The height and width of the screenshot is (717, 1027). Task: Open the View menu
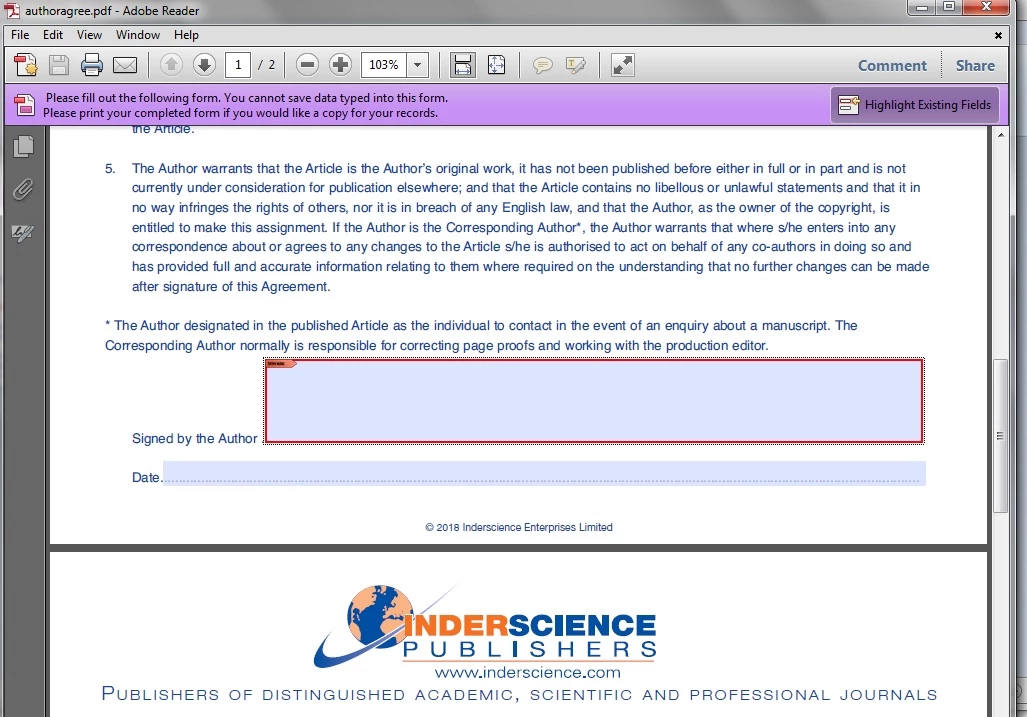[89, 35]
